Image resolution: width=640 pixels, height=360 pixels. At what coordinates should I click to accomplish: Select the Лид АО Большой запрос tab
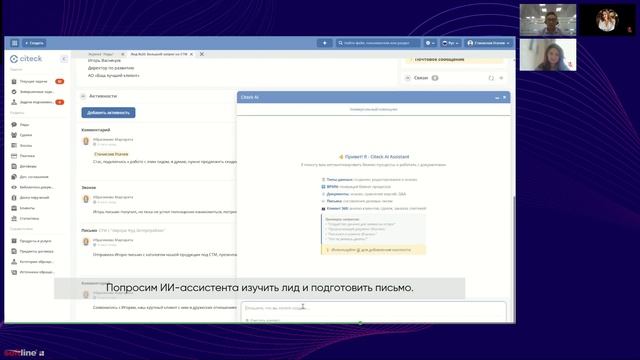(159, 54)
